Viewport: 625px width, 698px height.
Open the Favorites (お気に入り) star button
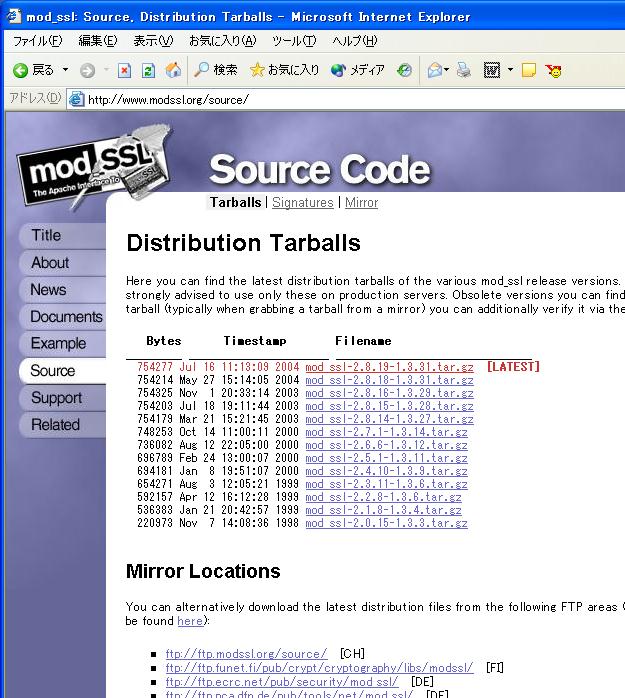pos(284,70)
